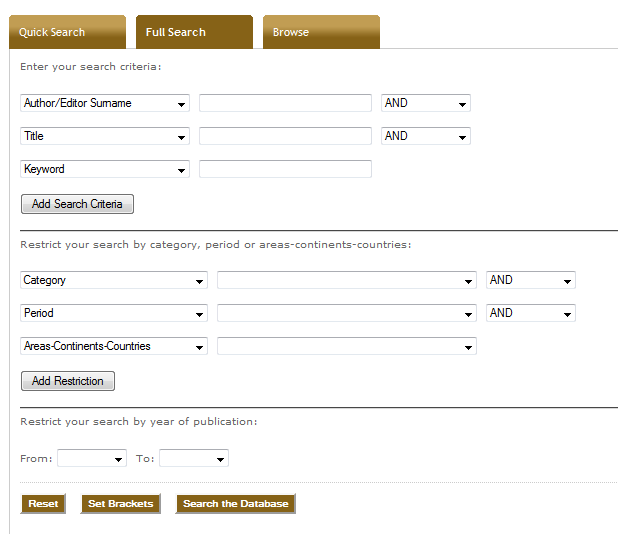This screenshot has height=534, width=618.
Task: Open the Areas-Continents-Countries value dropdown
Action: click(x=347, y=346)
